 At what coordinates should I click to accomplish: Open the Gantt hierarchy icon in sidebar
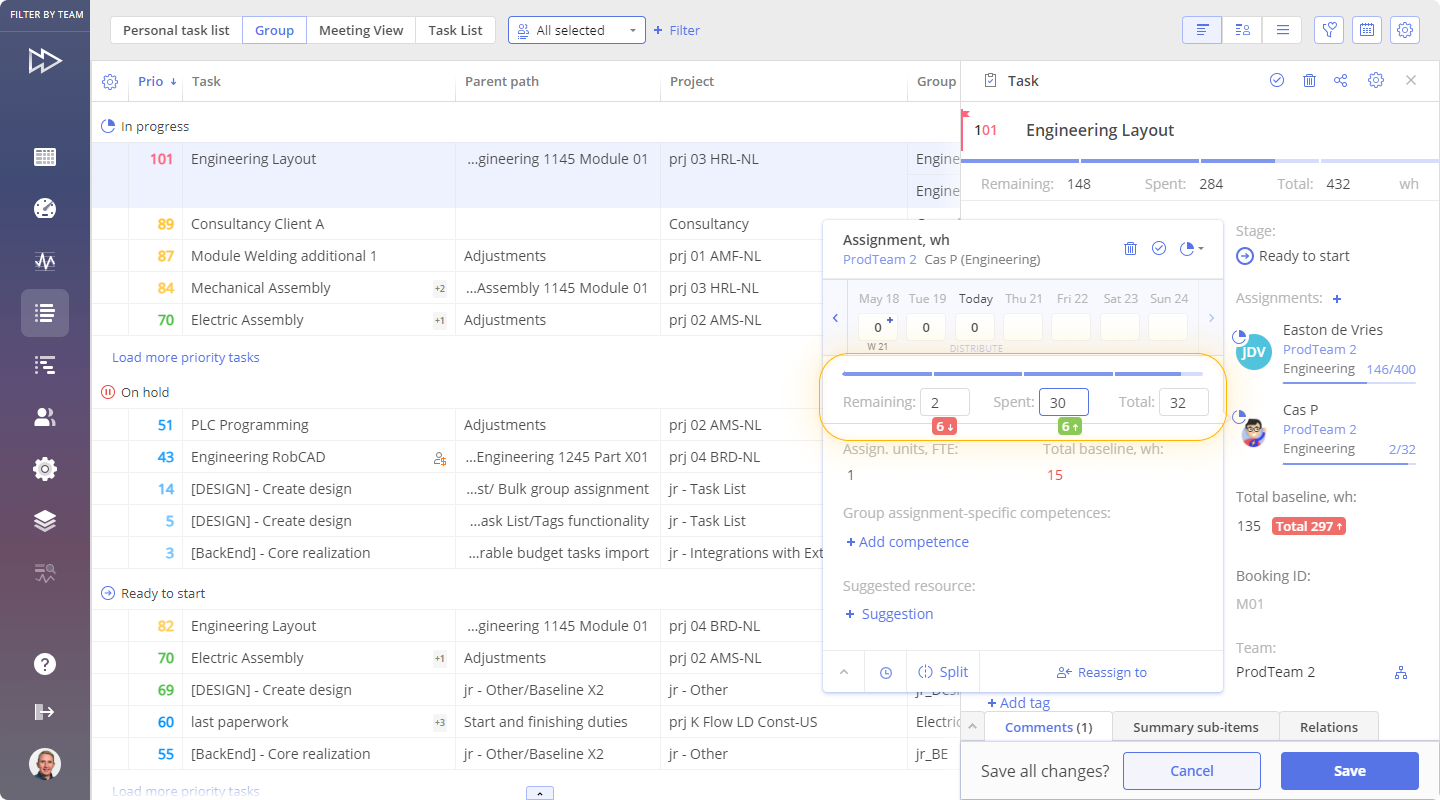[45, 365]
